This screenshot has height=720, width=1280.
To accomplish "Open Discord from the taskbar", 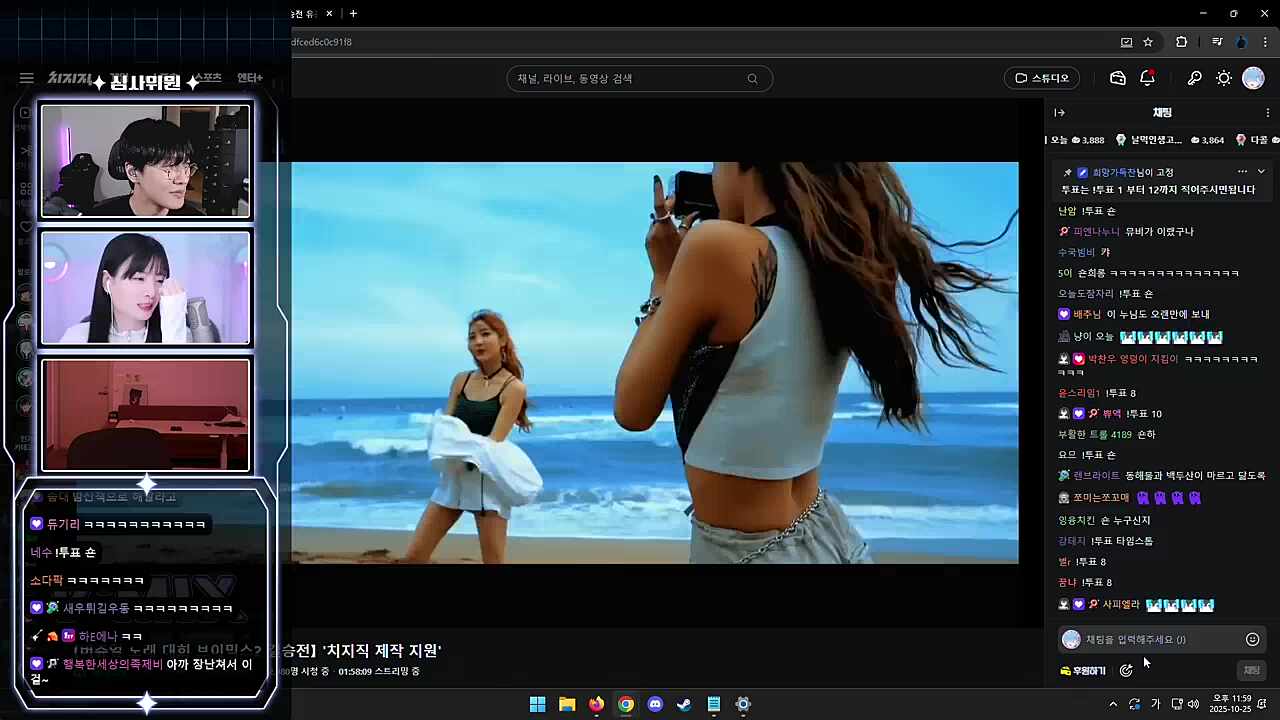I will [x=654, y=704].
